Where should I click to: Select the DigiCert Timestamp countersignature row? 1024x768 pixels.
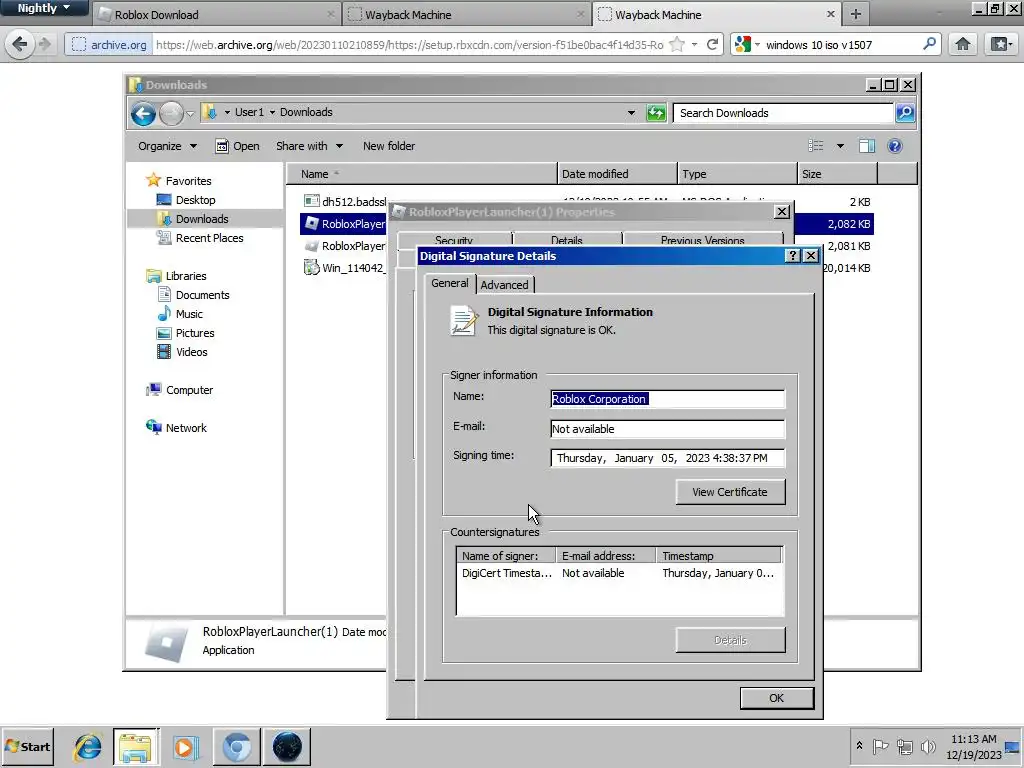pos(618,573)
